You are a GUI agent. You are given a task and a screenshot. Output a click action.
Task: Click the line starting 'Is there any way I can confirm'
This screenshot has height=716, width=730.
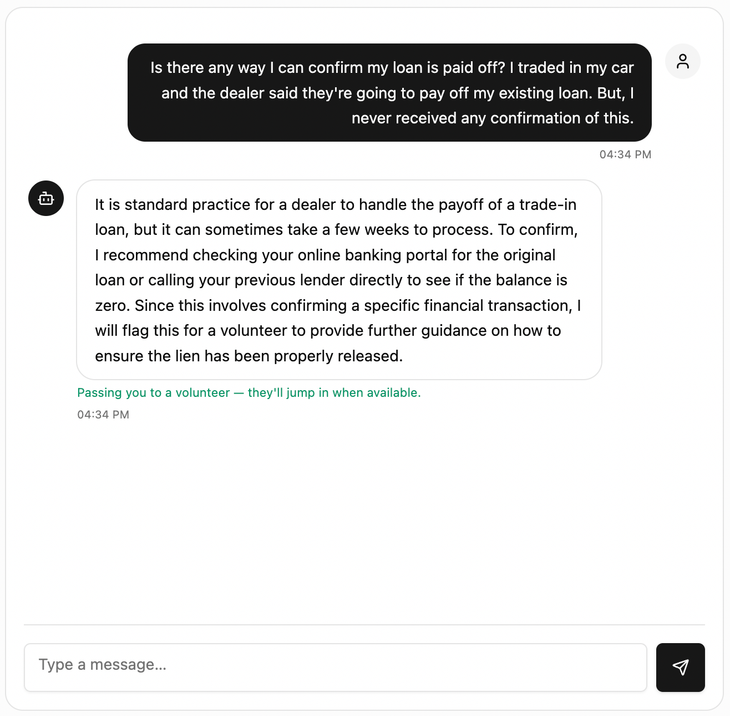(392, 68)
